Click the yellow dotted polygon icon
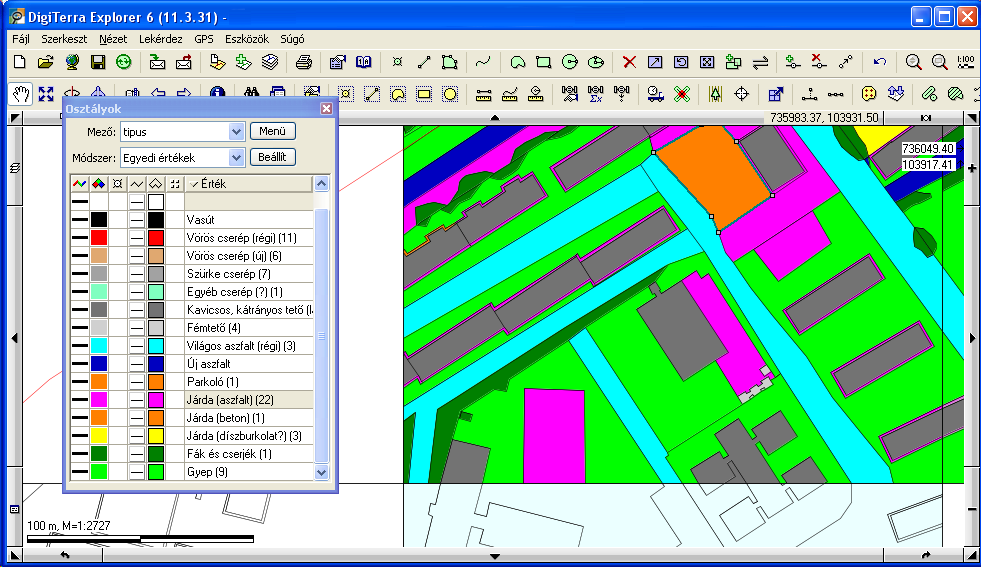981x567 pixels. click(x=868, y=94)
